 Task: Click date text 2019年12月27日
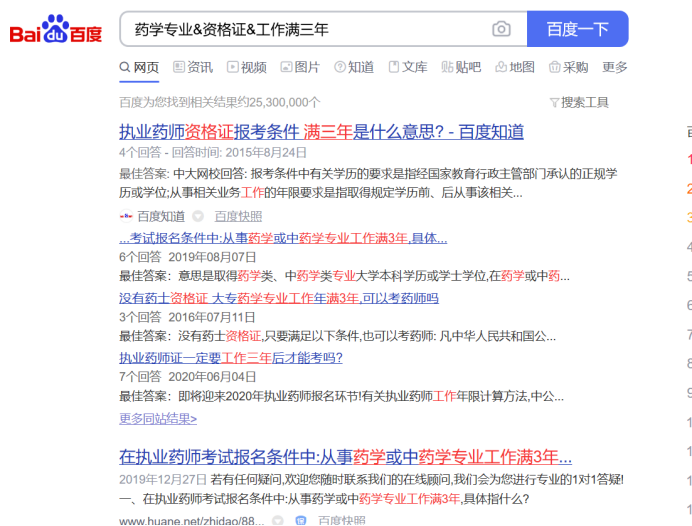coord(163,479)
